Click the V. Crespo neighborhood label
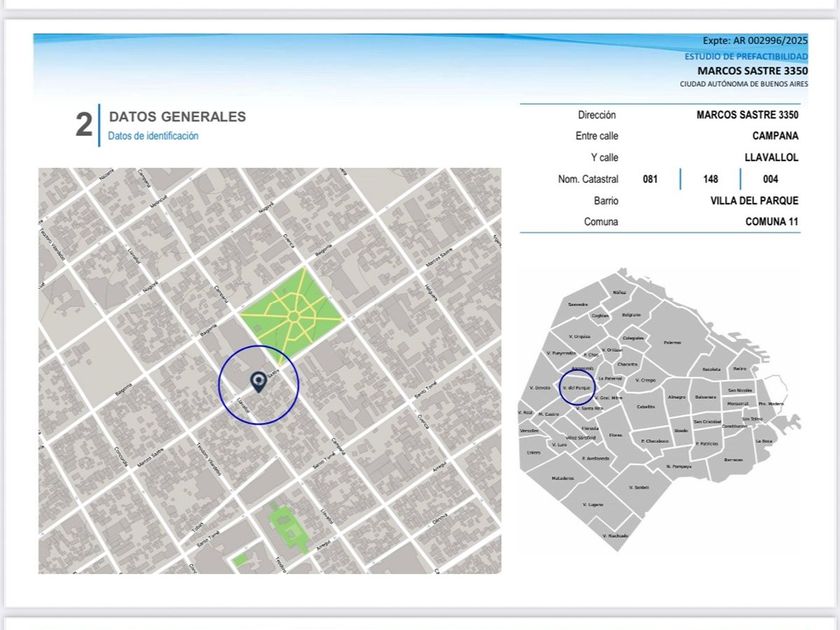The height and width of the screenshot is (630, 840). (646, 380)
